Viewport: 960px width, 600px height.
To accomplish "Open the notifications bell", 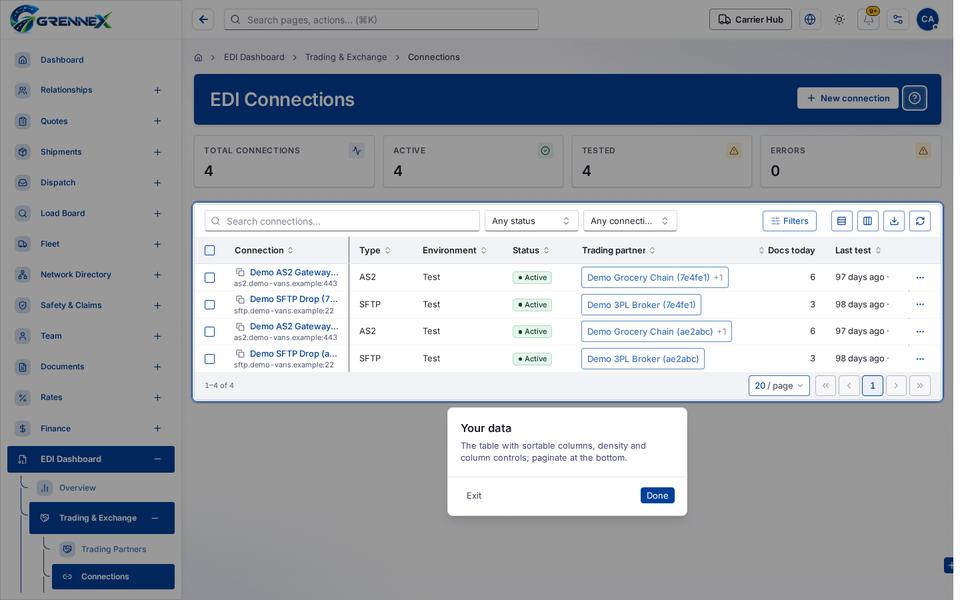I will pos(869,20).
